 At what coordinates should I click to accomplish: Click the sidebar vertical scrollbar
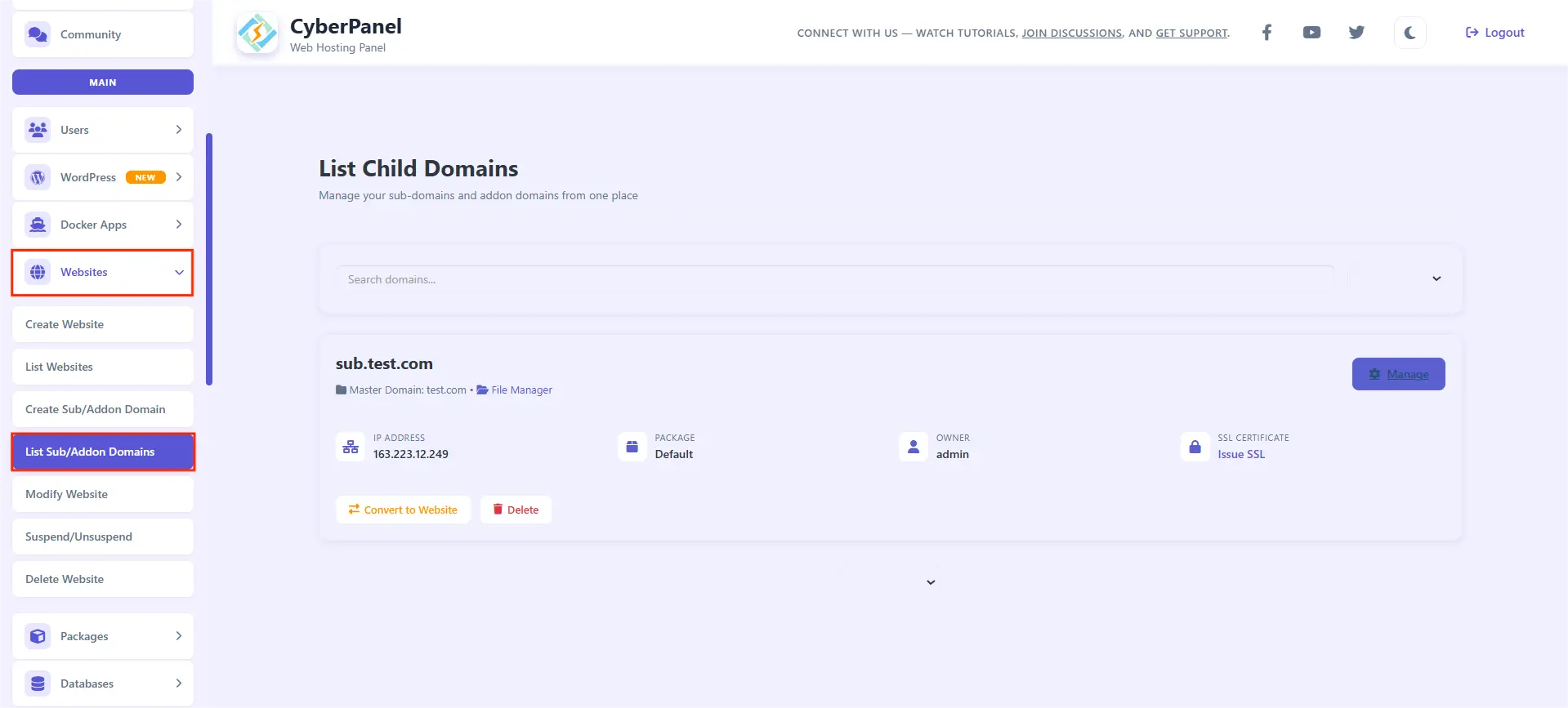[x=209, y=259]
